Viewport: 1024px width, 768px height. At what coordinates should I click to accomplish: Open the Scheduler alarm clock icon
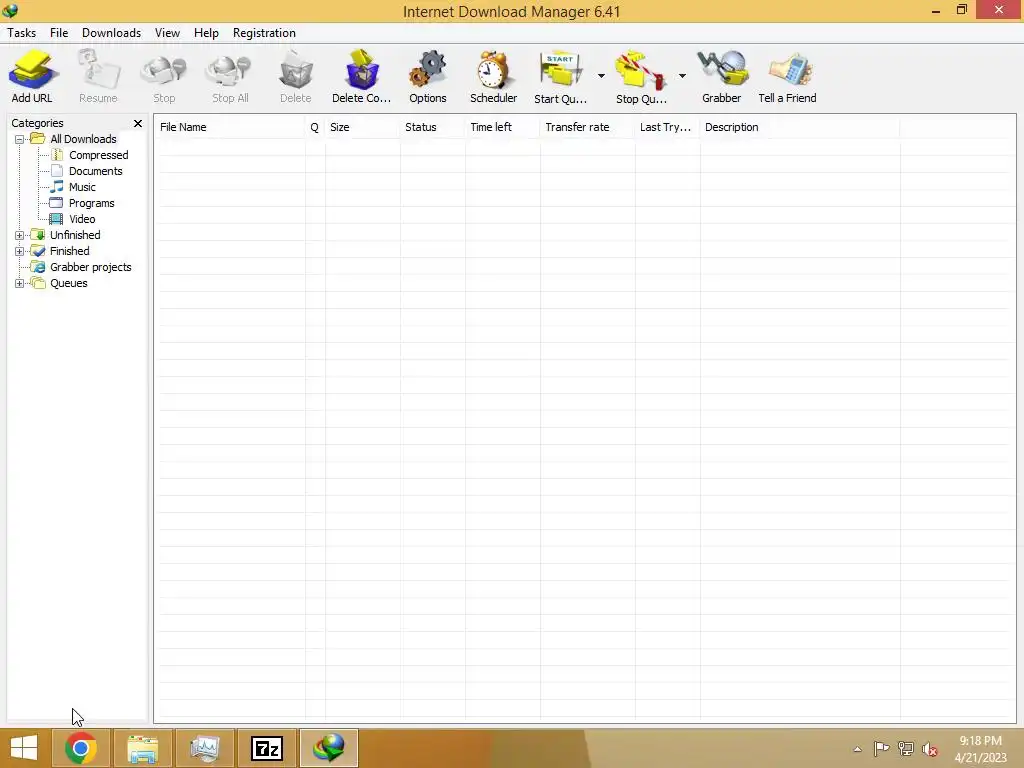[493, 76]
